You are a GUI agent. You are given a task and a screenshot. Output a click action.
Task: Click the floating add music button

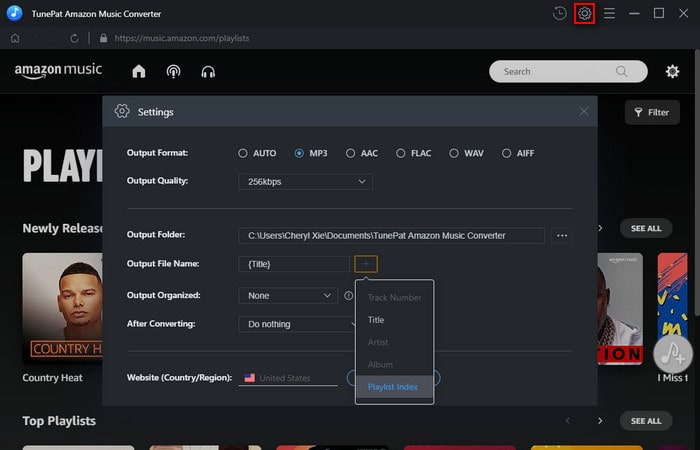pyautogui.click(x=673, y=352)
